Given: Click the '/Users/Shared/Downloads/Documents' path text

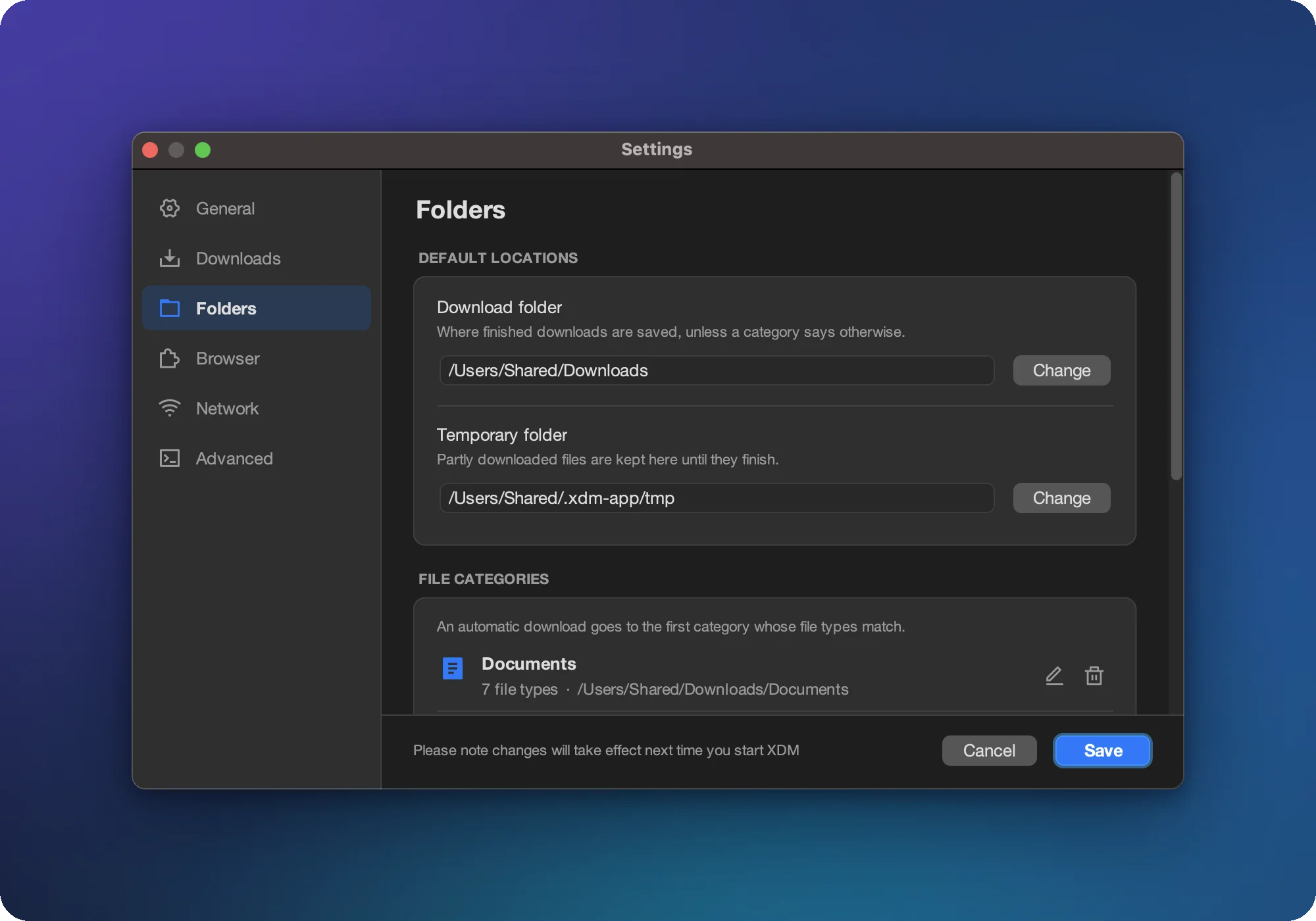Looking at the screenshot, I should (x=713, y=689).
